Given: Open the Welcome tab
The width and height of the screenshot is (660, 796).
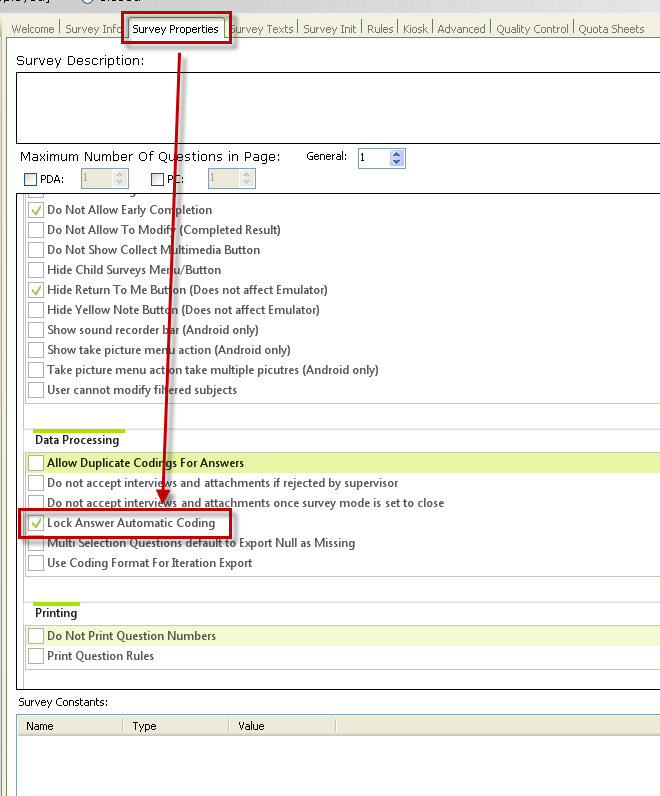Looking at the screenshot, I should pos(33,29).
